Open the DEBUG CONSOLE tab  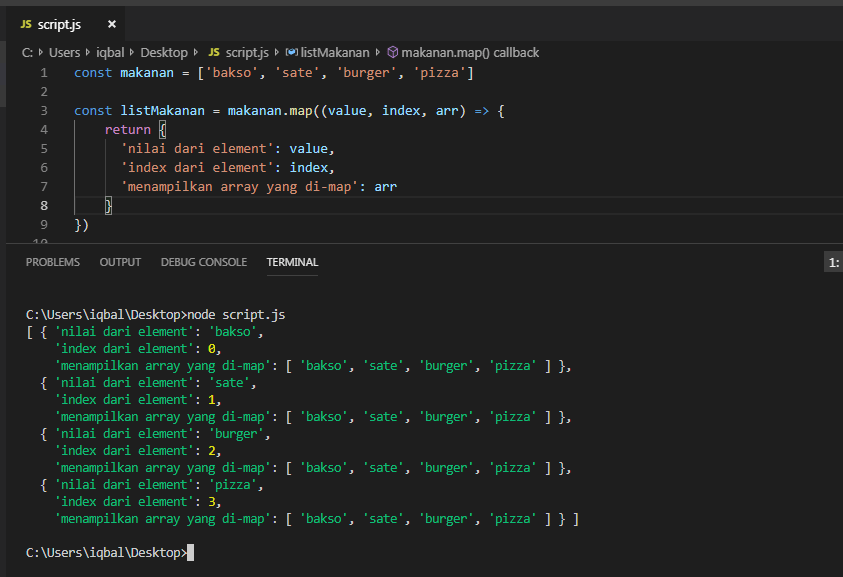[203, 262]
